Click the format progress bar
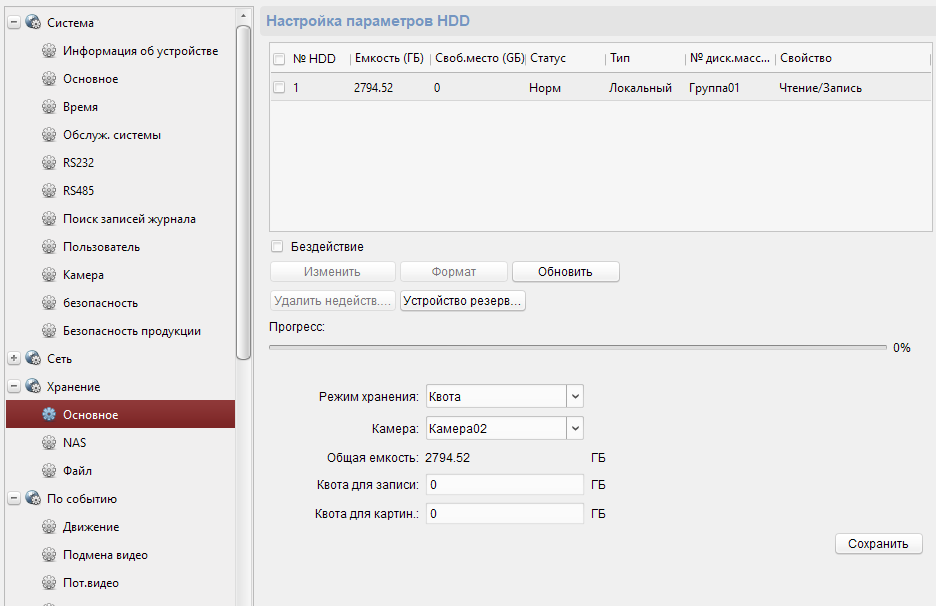This screenshot has height=606, width=936. (577, 348)
